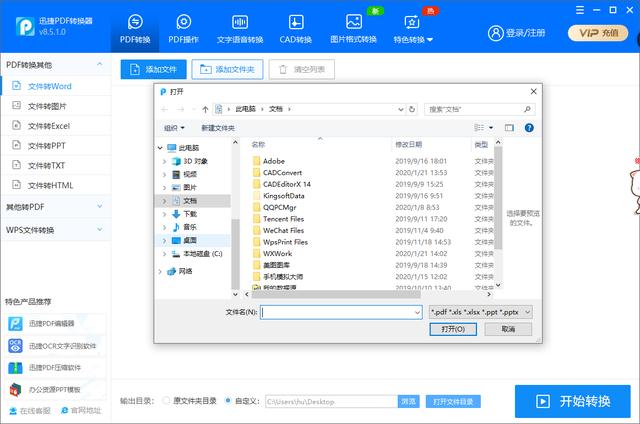
Task: Expand the 其他转PDF section
Action: click(x=55, y=207)
